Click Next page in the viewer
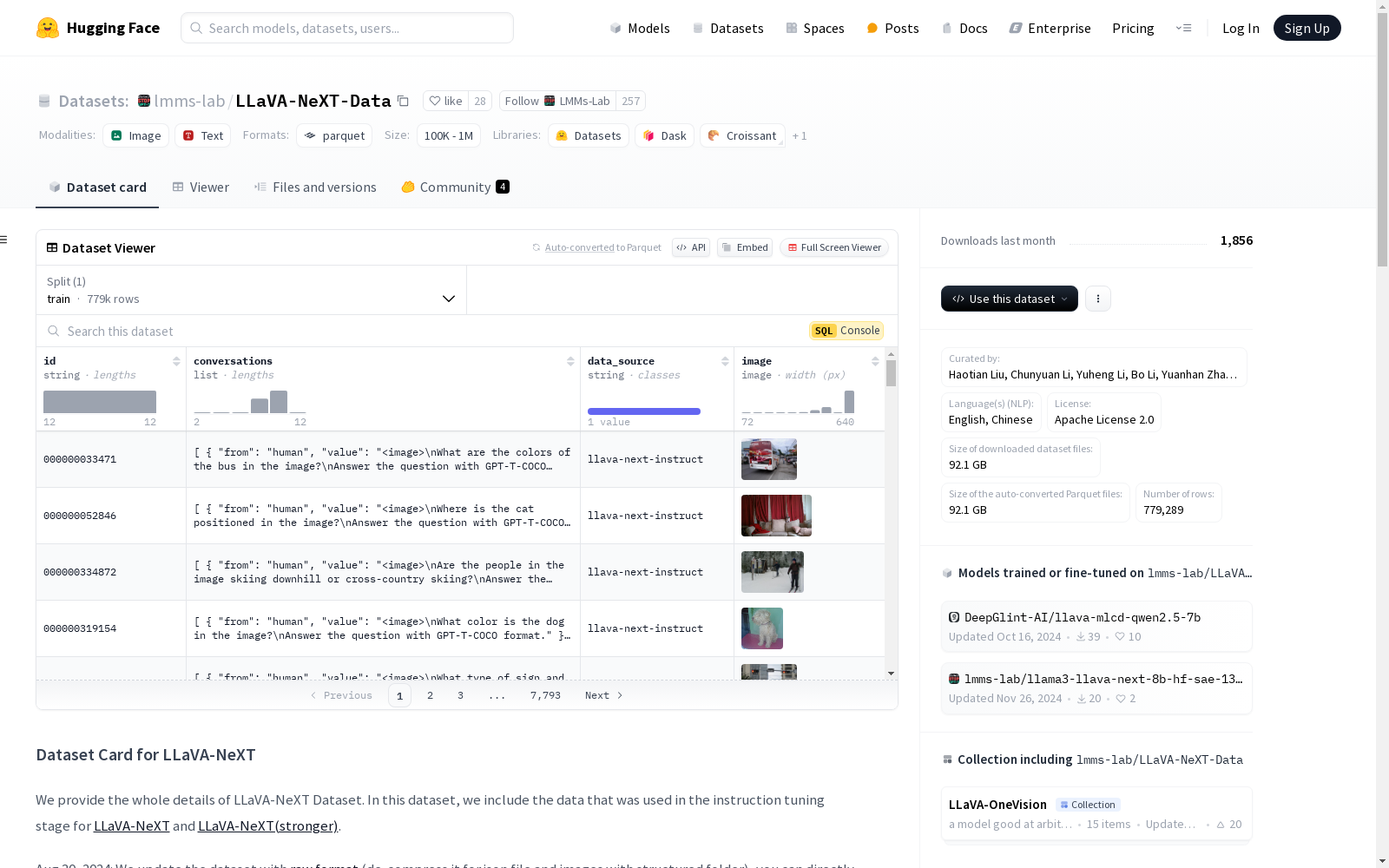The height and width of the screenshot is (868, 1389). [x=604, y=695]
